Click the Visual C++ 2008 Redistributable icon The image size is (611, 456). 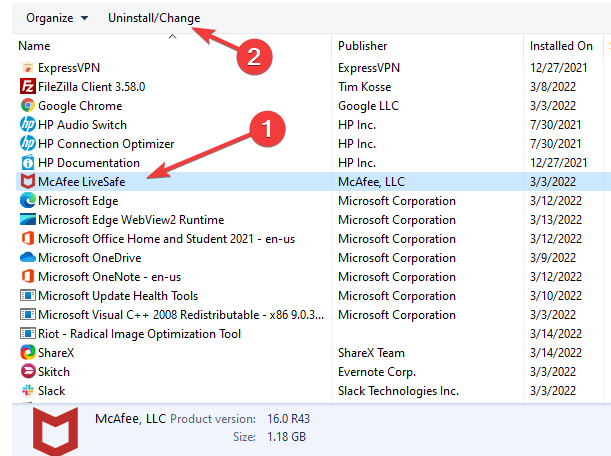(x=28, y=315)
